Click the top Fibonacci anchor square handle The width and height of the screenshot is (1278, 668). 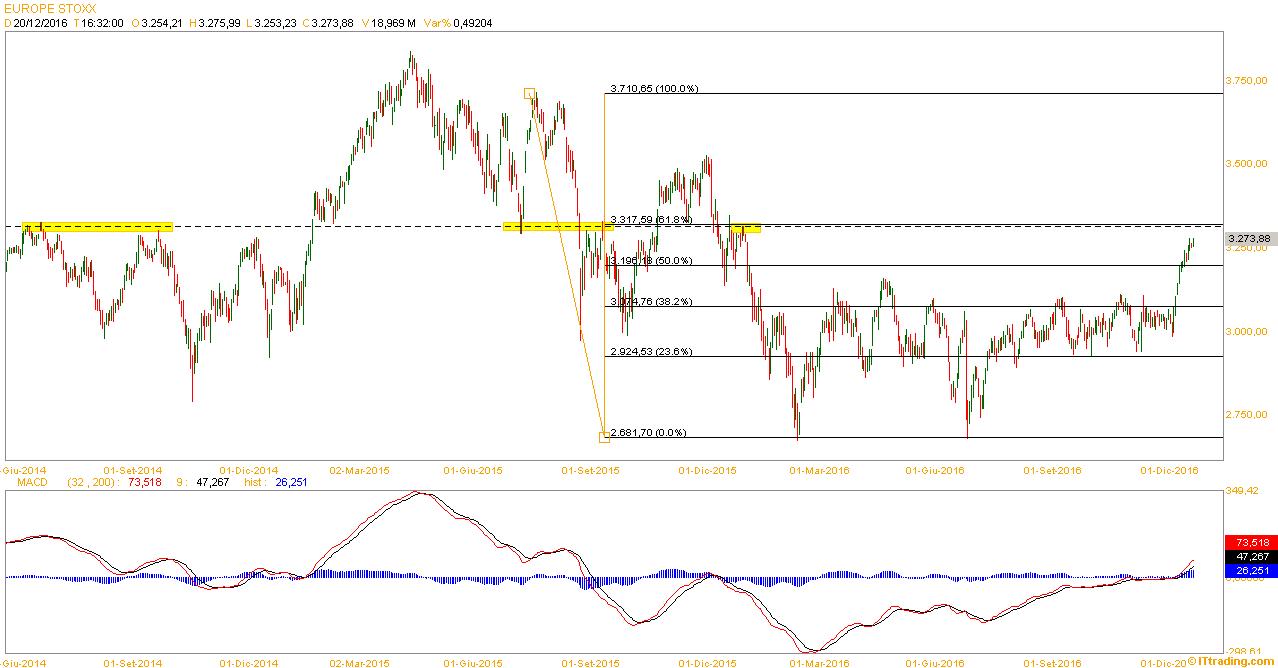coord(529,93)
